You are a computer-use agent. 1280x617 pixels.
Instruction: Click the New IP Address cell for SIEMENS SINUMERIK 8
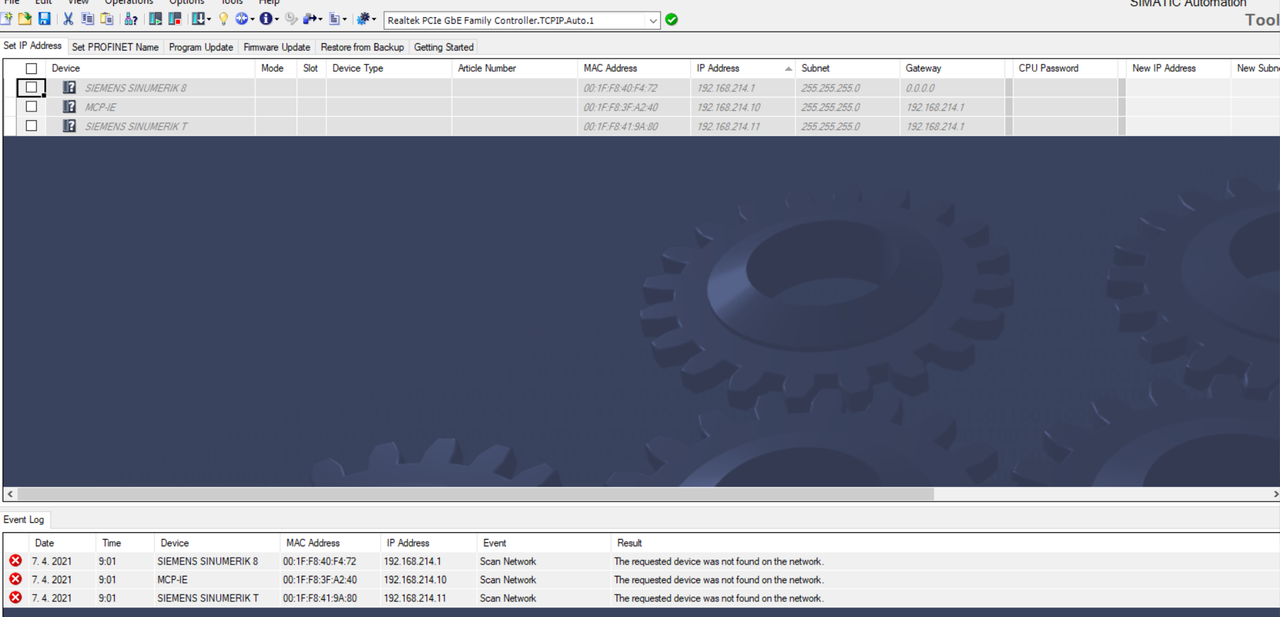1178,88
